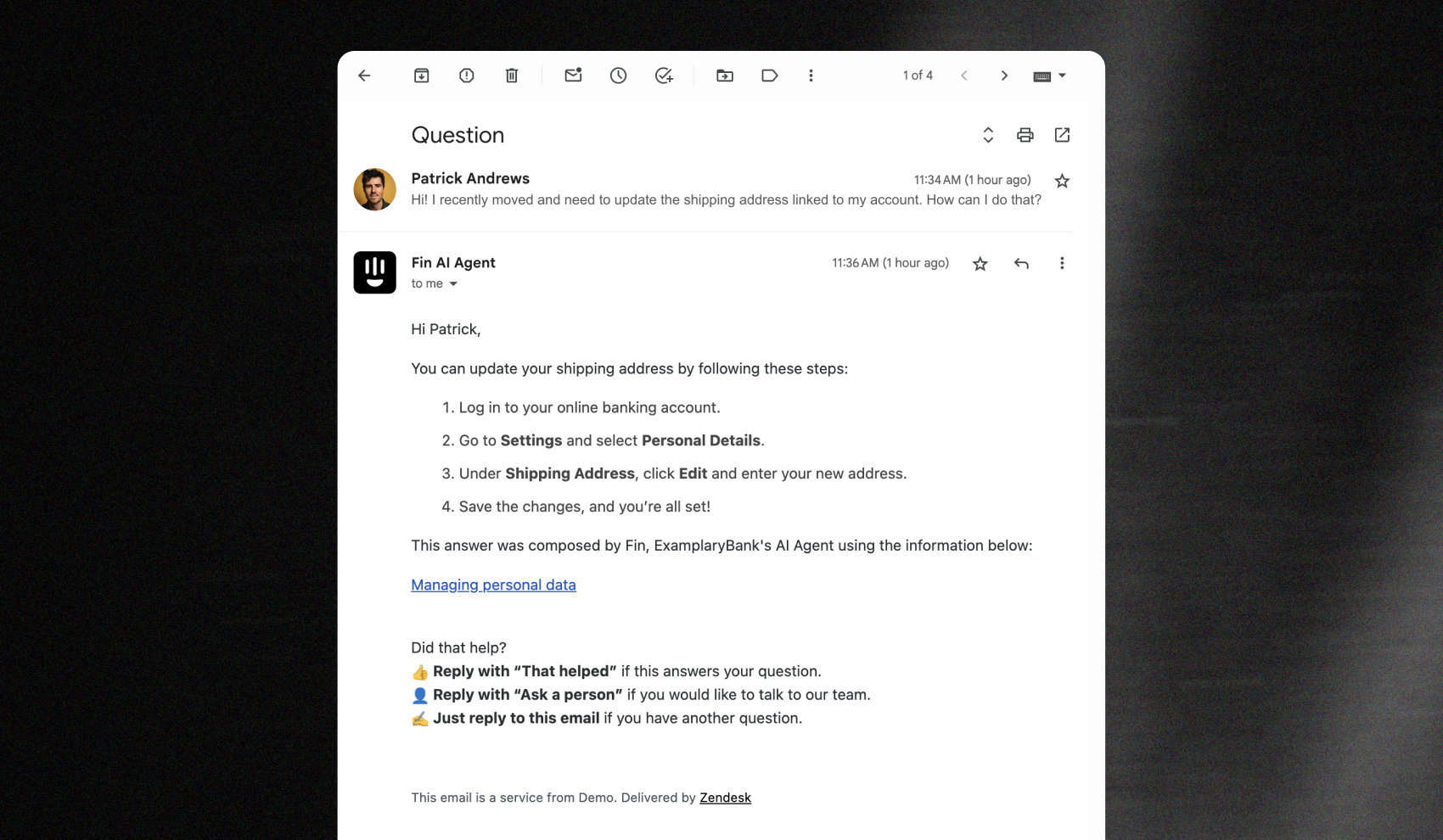Star the Fin AI Agent message
The image size is (1443, 840).
(980, 264)
